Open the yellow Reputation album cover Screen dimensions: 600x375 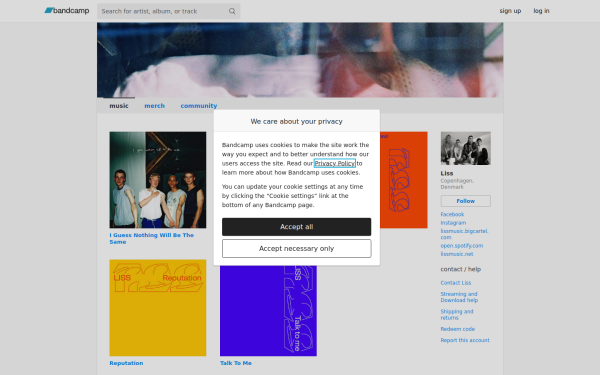[158, 308]
